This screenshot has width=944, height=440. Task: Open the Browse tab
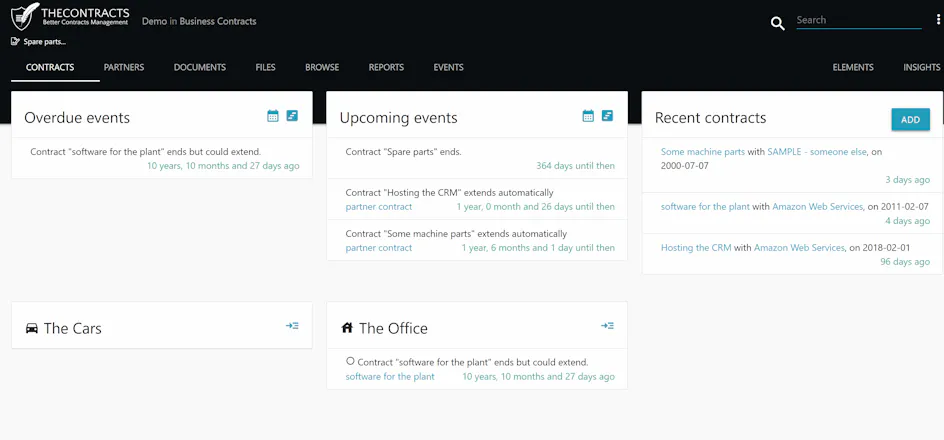[x=322, y=67]
